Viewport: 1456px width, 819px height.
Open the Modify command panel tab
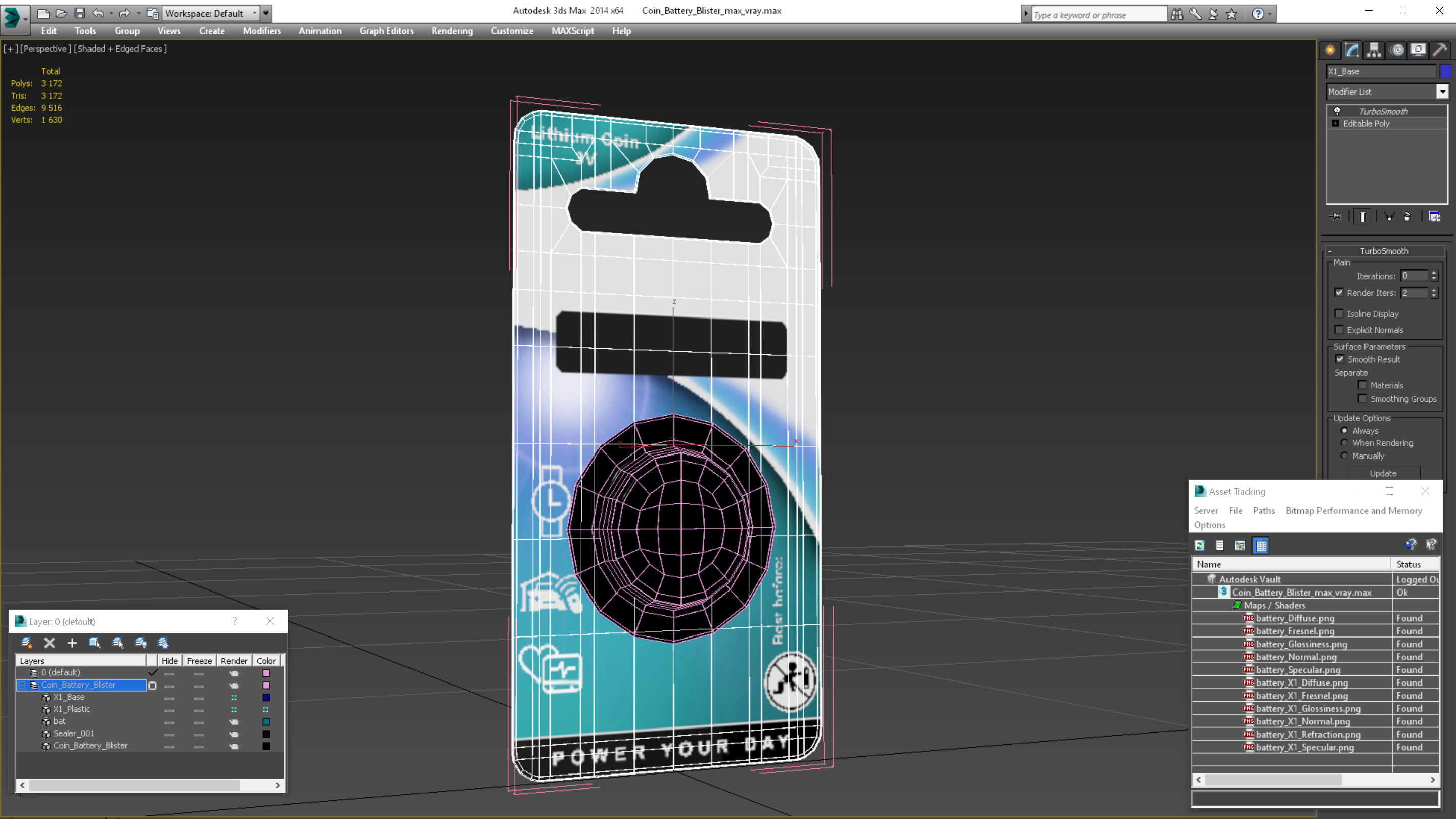1352,51
